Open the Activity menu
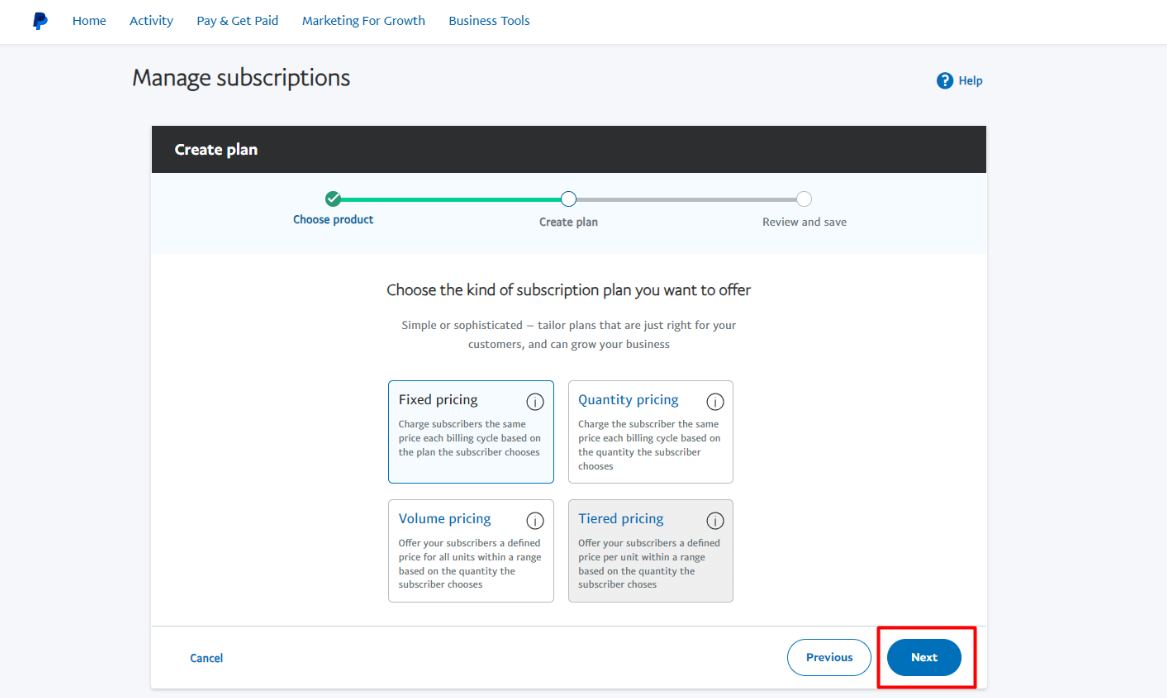 pyautogui.click(x=151, y=21)
